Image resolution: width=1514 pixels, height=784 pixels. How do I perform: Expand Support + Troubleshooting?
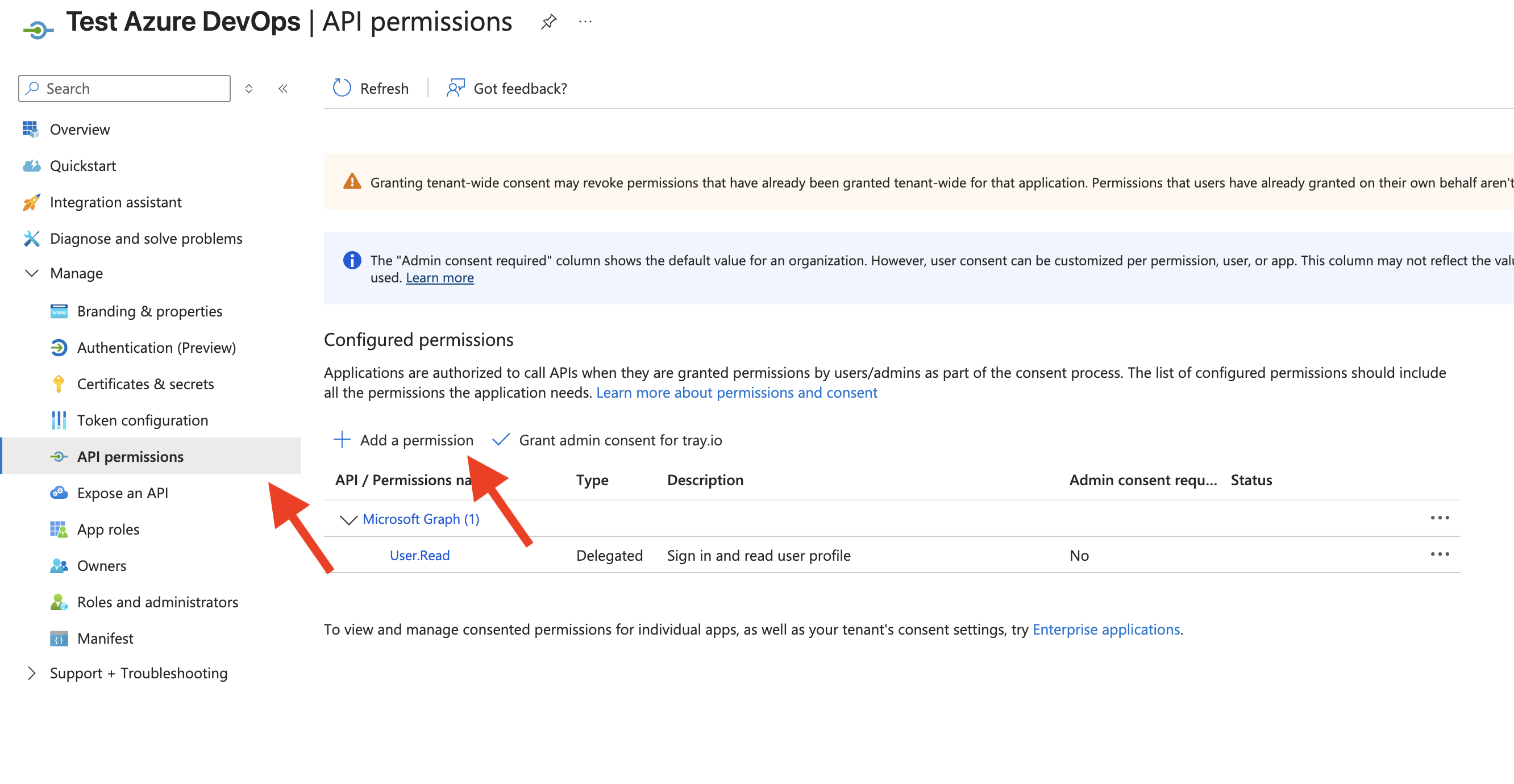33,673
